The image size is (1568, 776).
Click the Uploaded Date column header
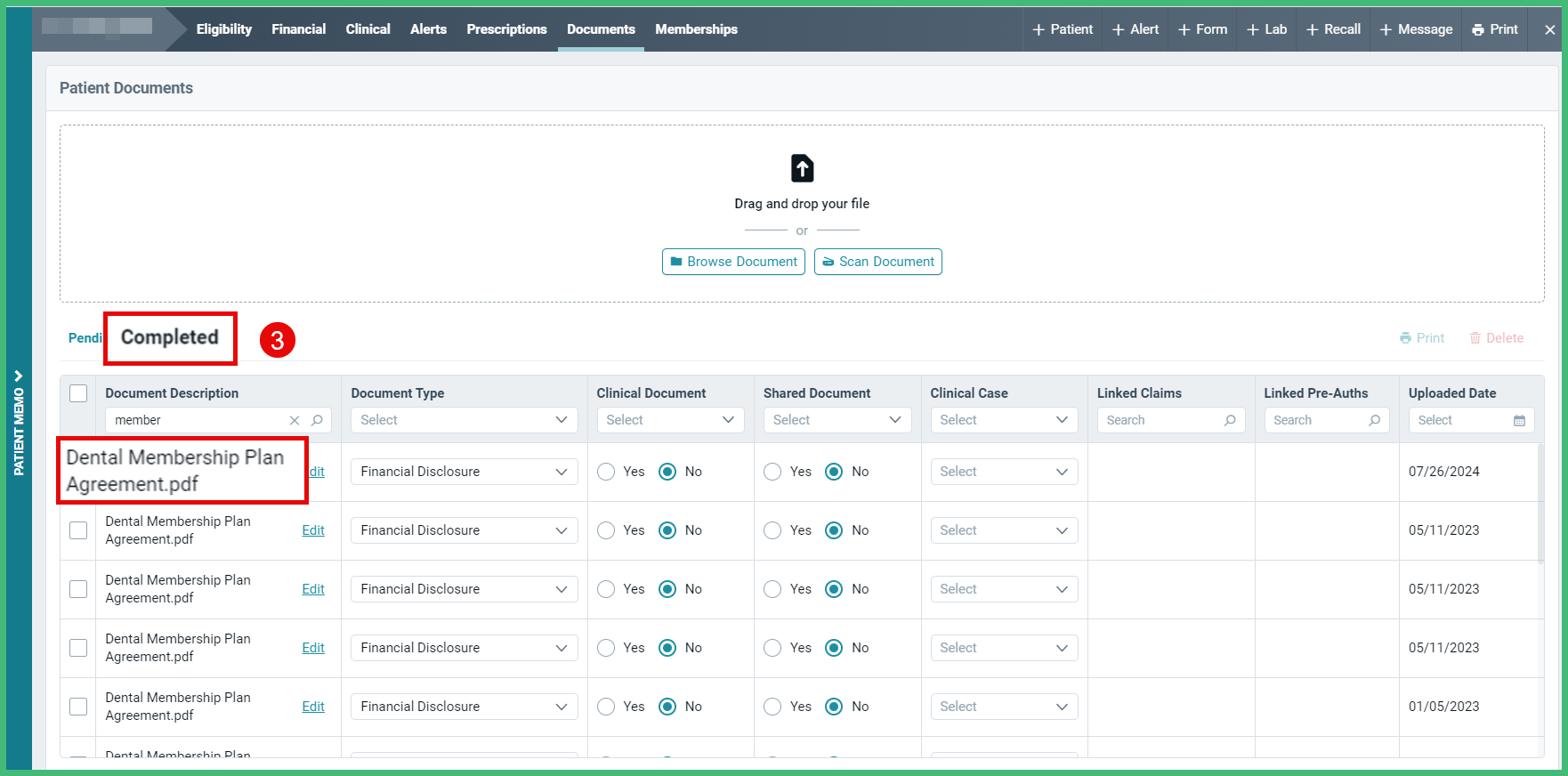click(1452, 393)
